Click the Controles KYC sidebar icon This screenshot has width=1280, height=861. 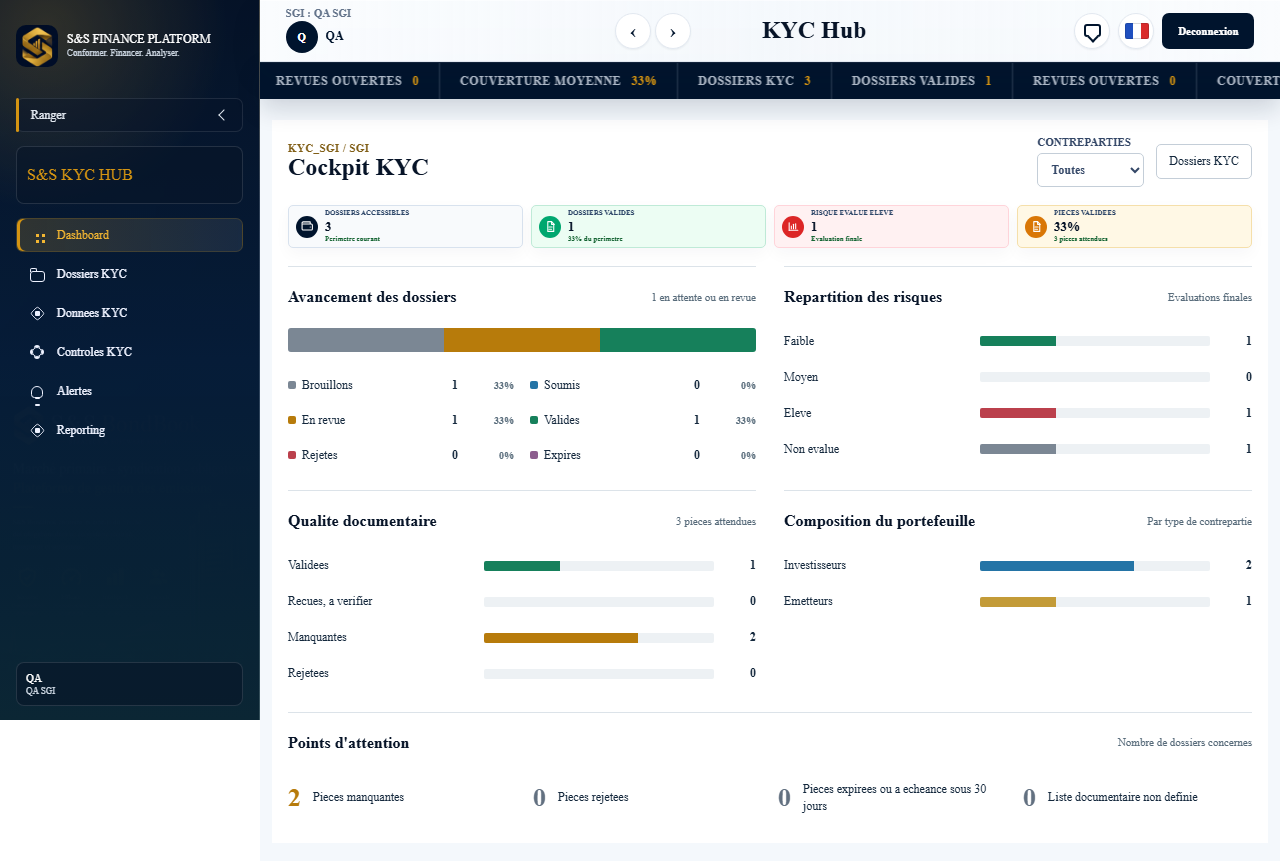click(37, 352)
